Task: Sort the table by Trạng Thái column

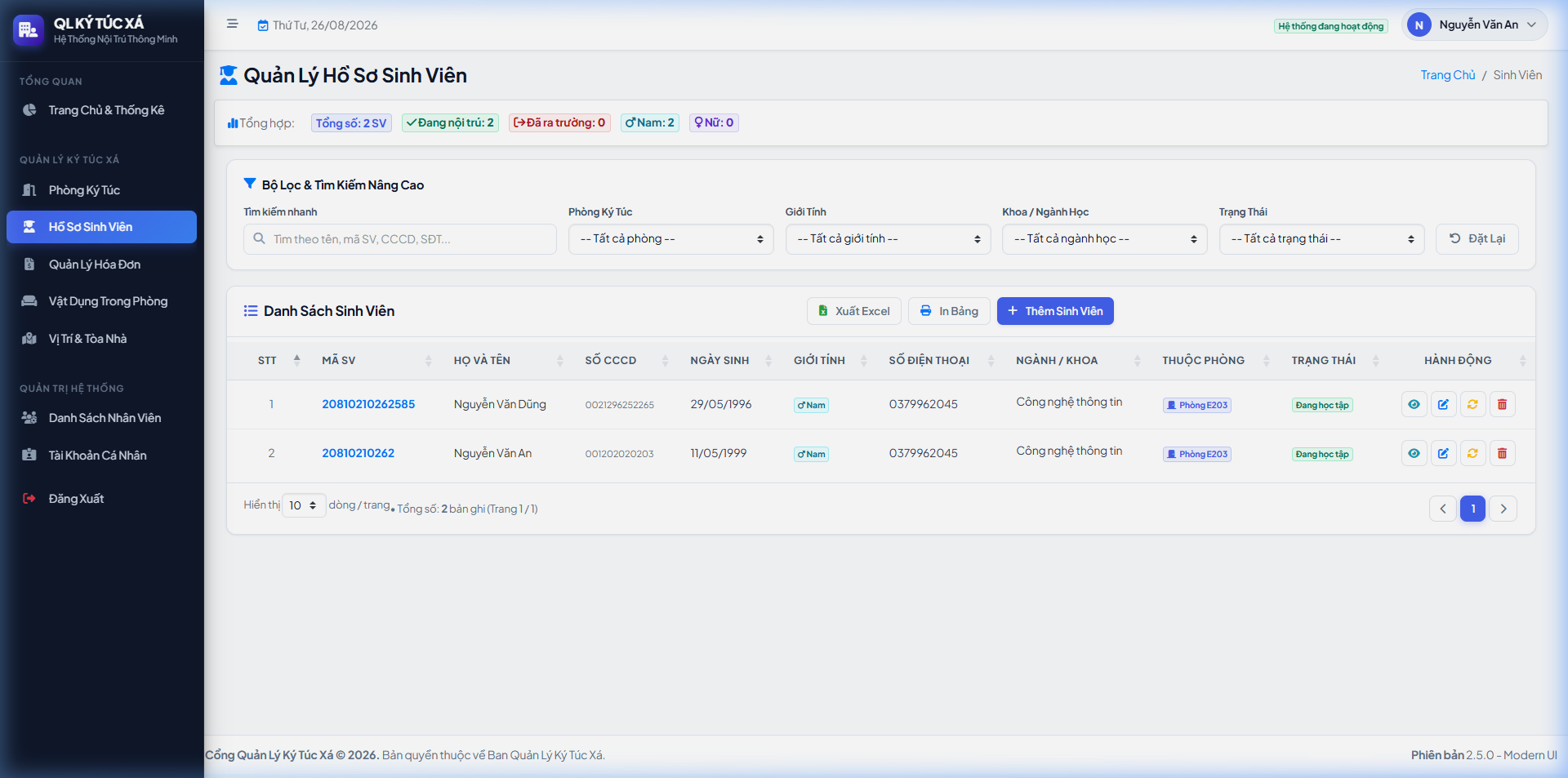Action: (x=1335, y=360)
